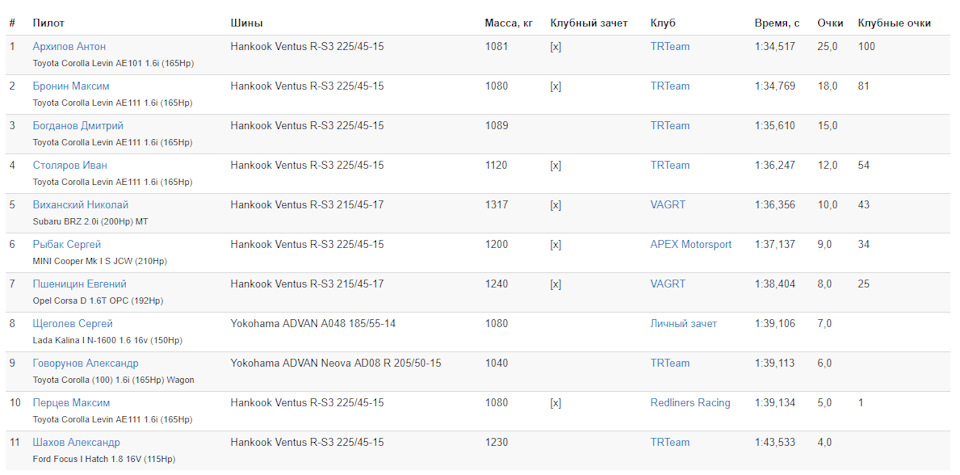The image size is (960, 475).
Task: Open TRTeam club link in first row
Action: point(670,47)
